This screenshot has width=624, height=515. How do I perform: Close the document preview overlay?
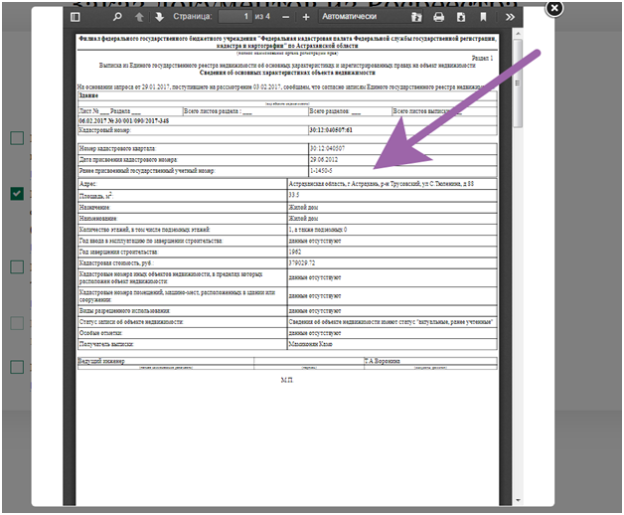[554, 9]
